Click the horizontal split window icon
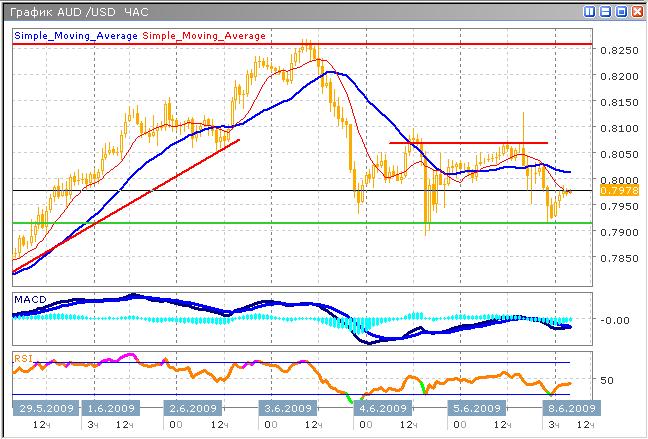The width and height of the screenshot is (648, 439). (605, 12)
